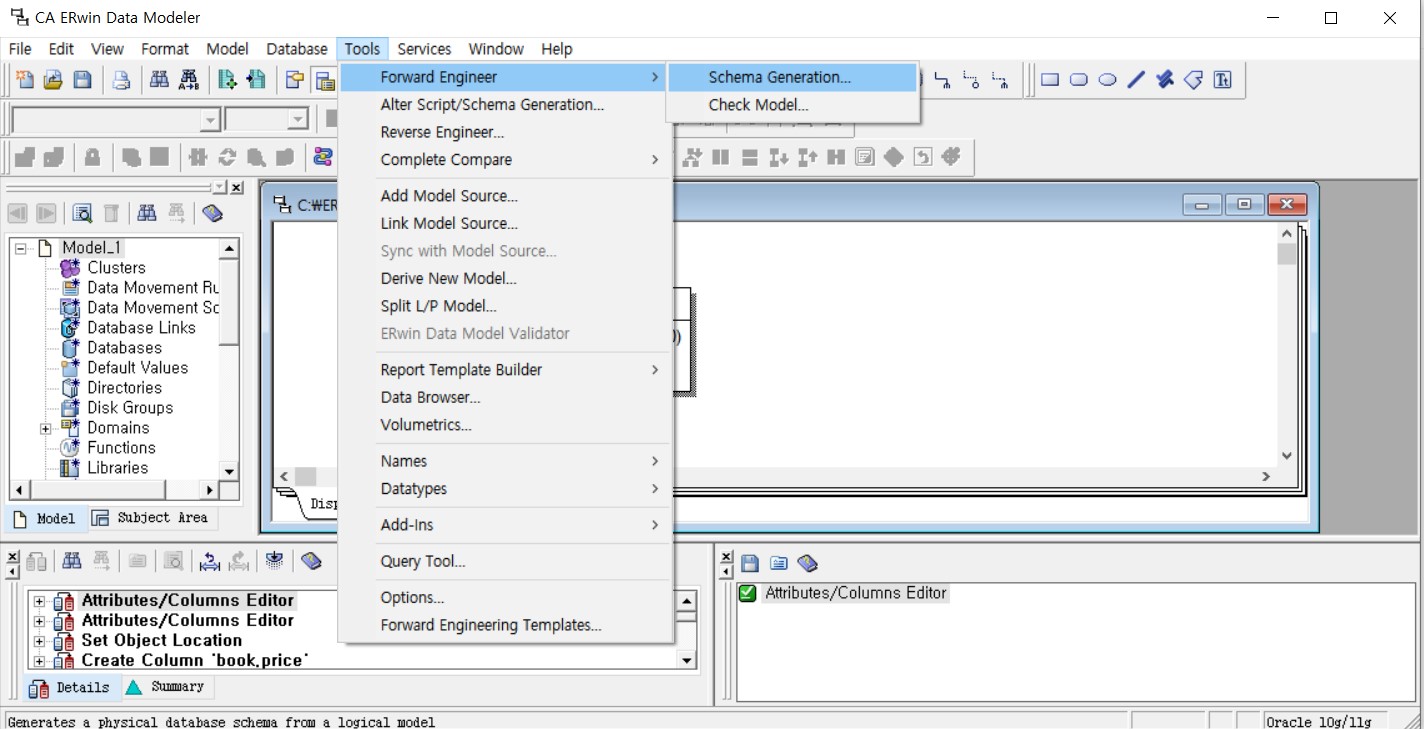The width and height of the screenshot is (1424, 729).
Task: Expand the Create Column 'book.price' log entry
Action: [x=39, y=661]
